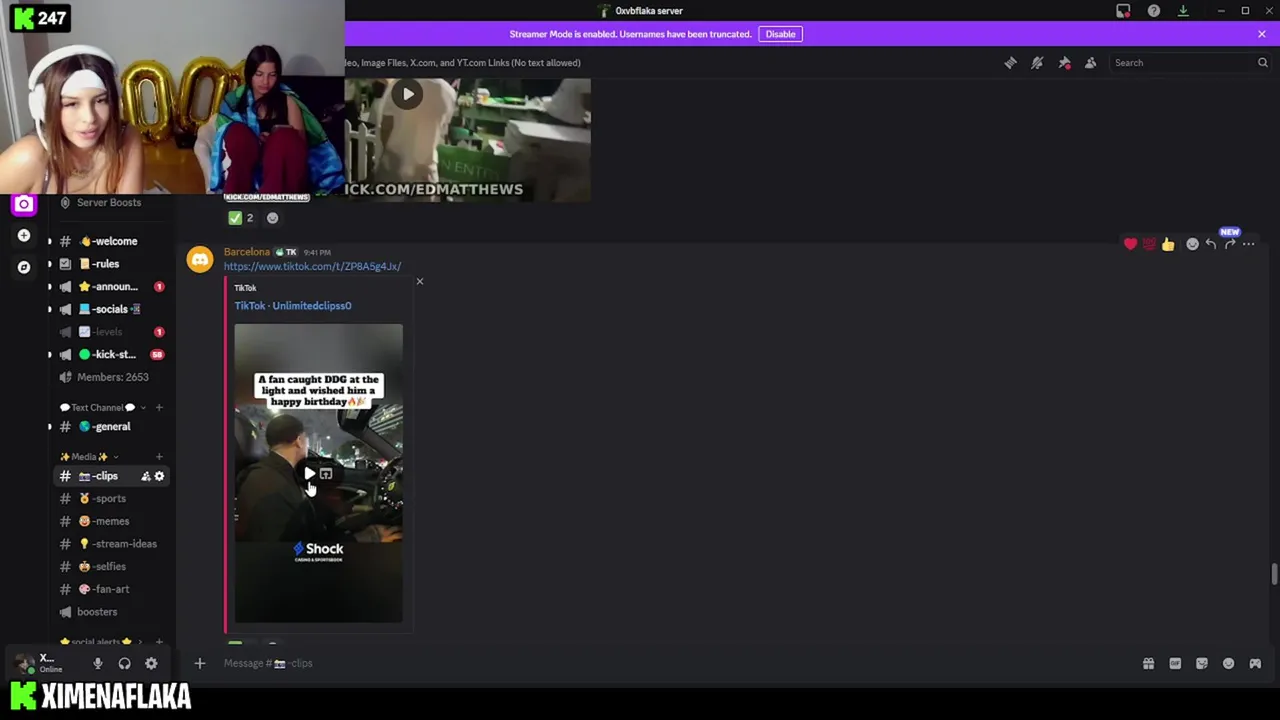Open the memes channel
Screen dimensions: 1280x720
tap(108, 522)
